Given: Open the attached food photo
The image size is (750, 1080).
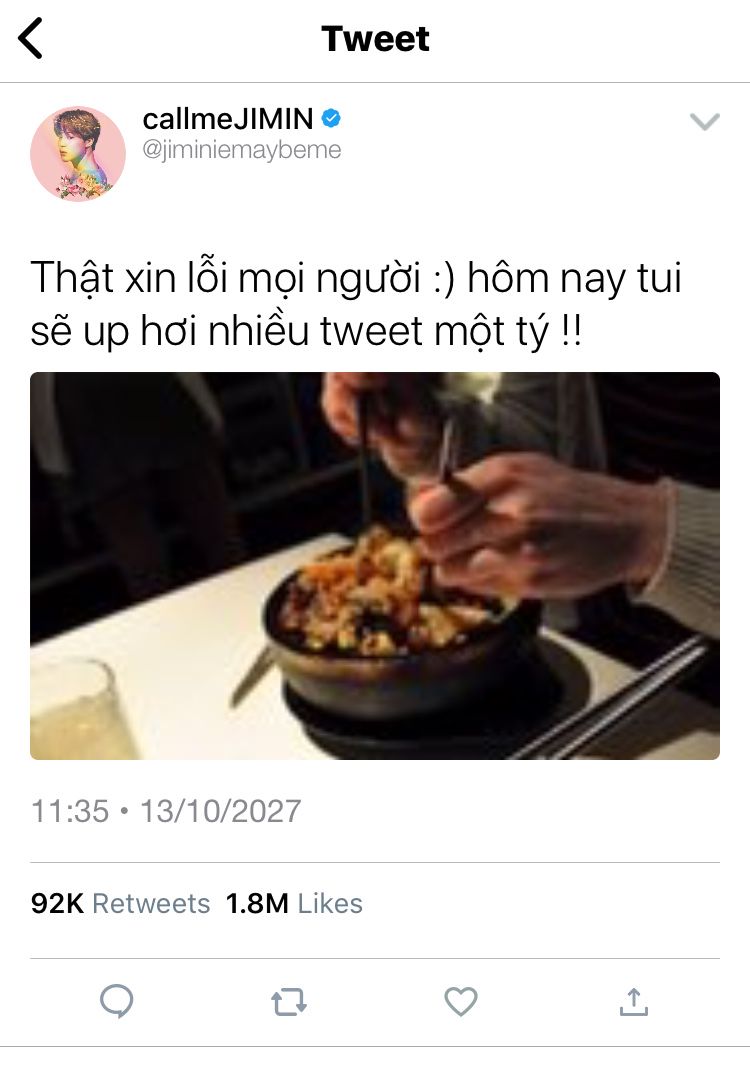Looking at the screenshot, I should (375, 565).
